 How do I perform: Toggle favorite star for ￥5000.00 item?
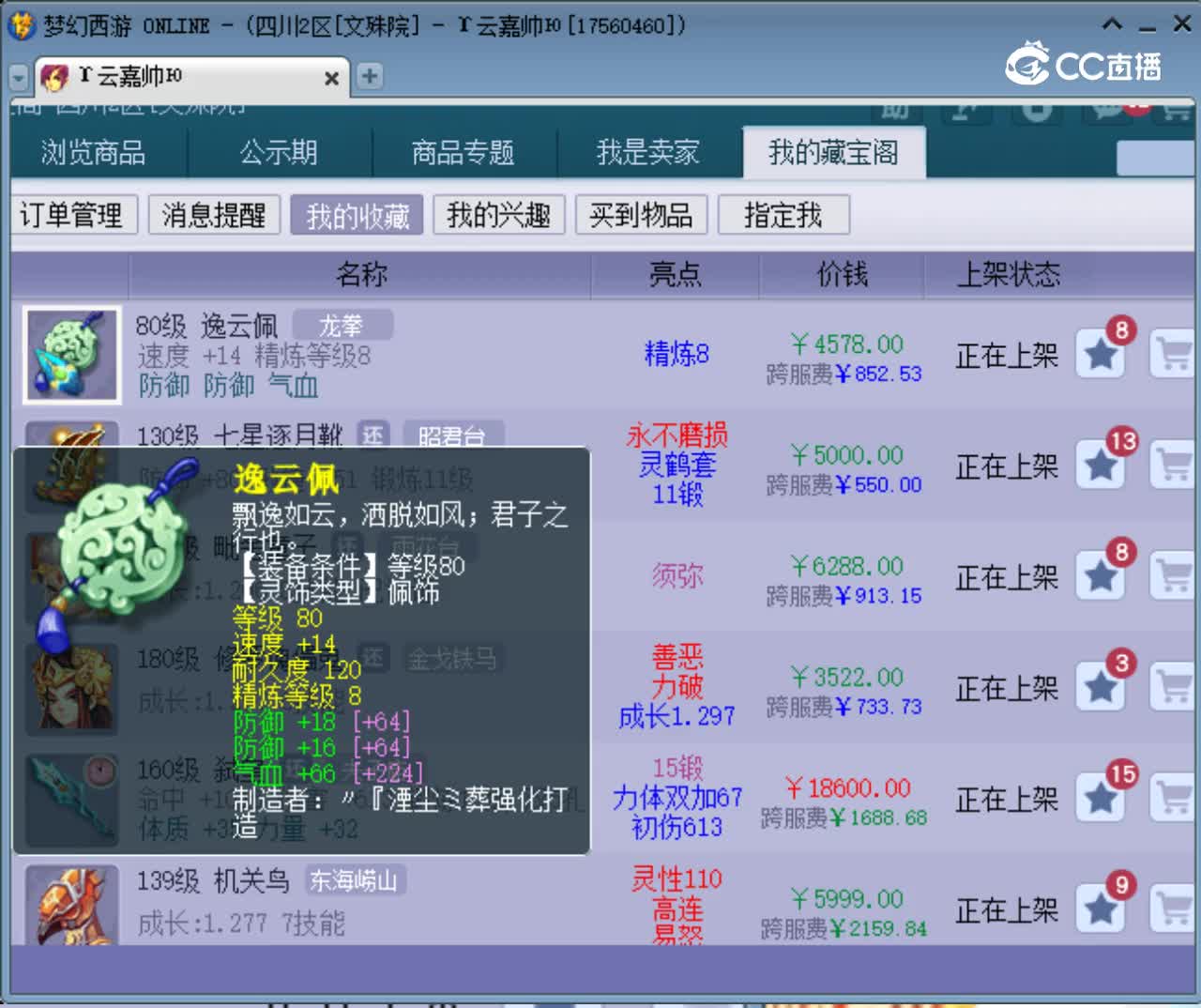(x=1100, y=466)
